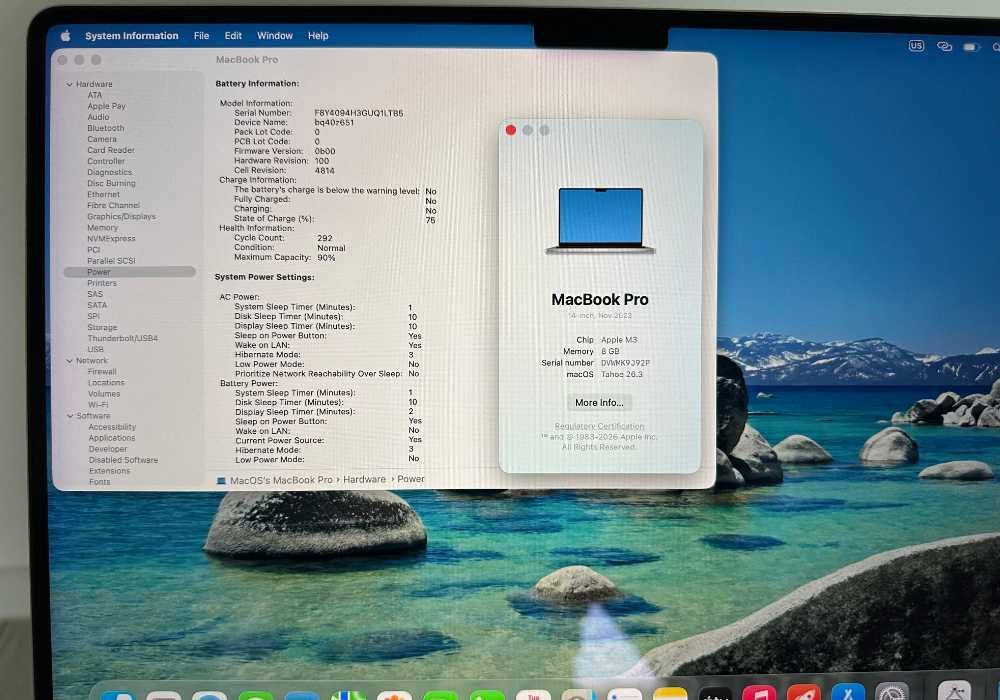Click the Condition value Normal
This screenshot has width=1000, height=700.
(331, 248)
